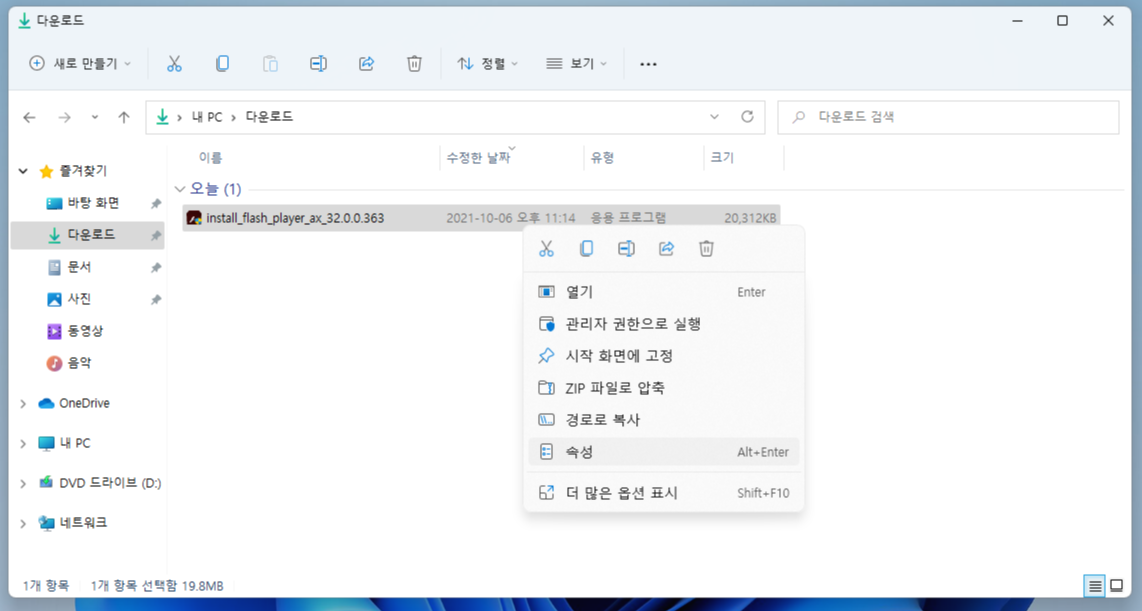1142x611 pixels.
Task: Click 내 PC in the address breadcrumb
Action: 207,117
